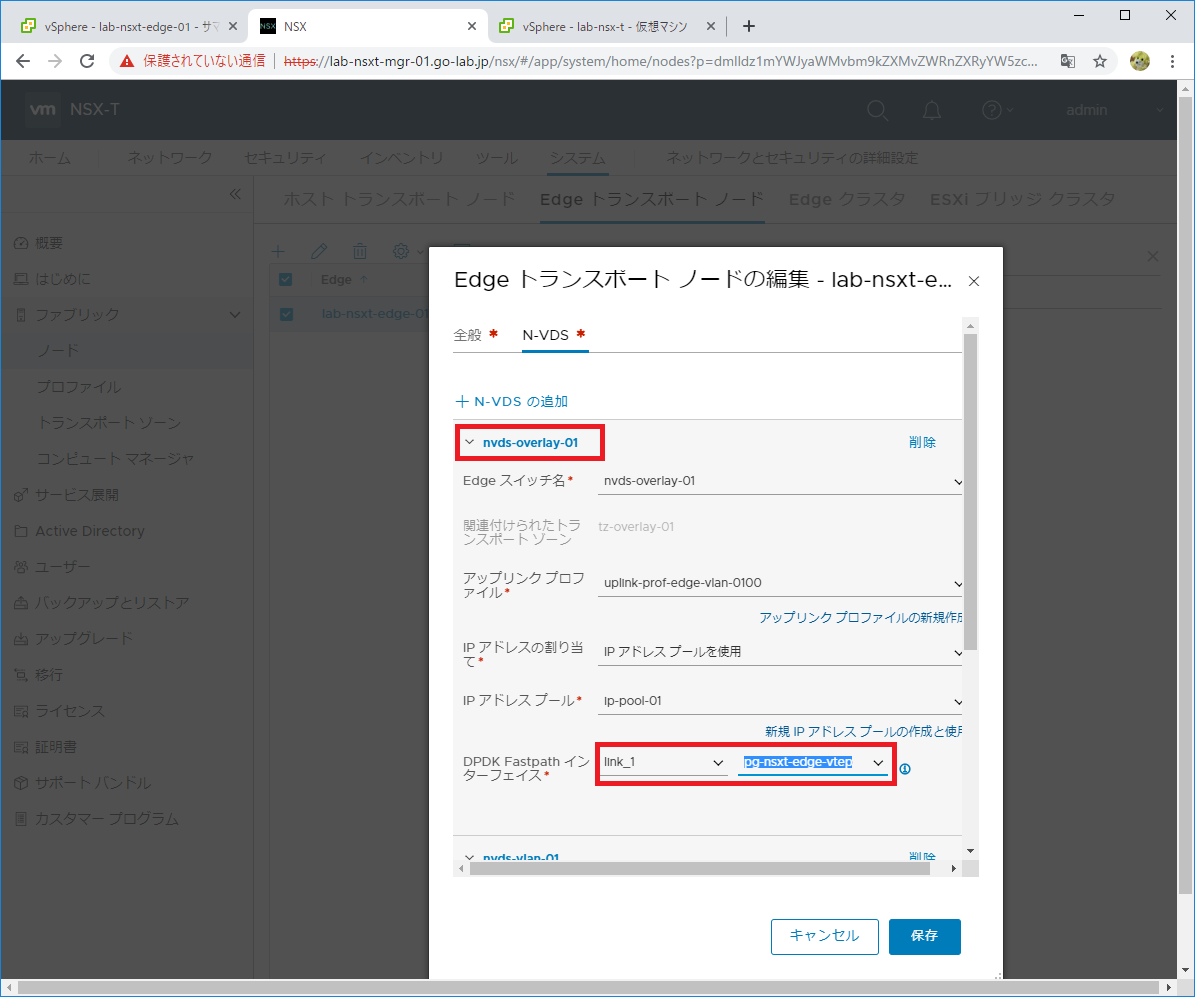Open the ホスト トランスポート ノード tab

(399, 199)
